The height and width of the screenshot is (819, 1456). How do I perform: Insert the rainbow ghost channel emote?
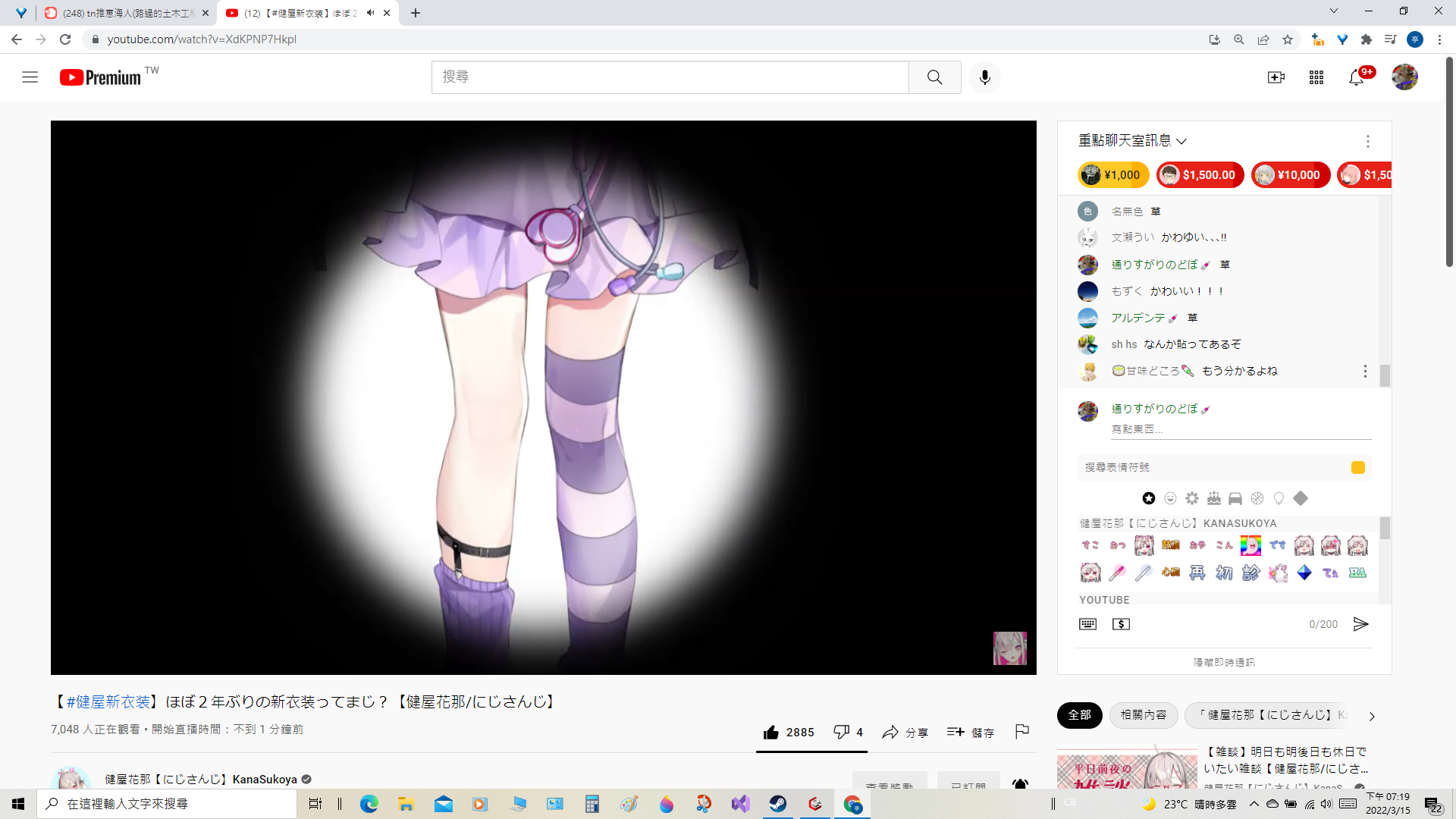(1250, 545)
